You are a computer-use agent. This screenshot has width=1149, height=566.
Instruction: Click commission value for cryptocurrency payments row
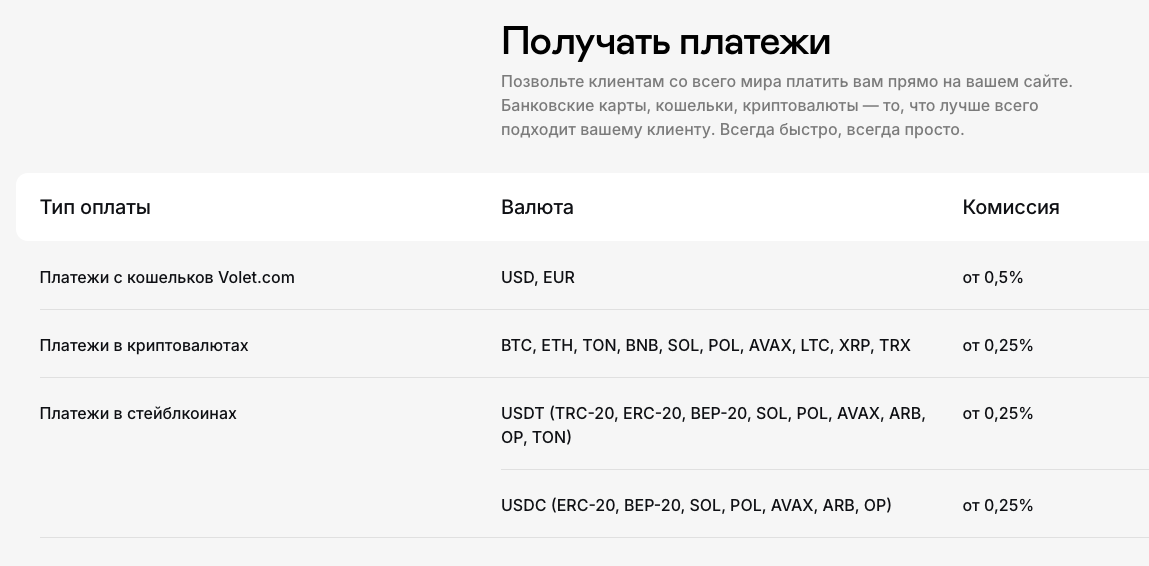point(997,346)
